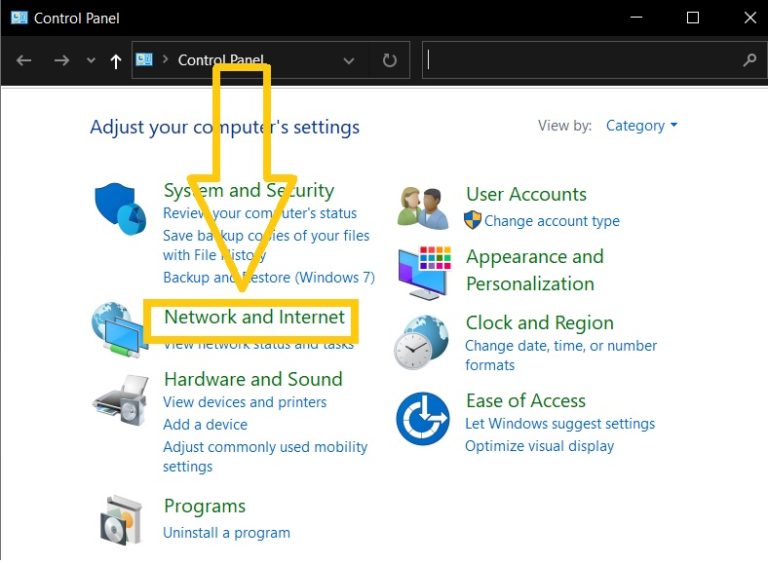The image size is (768, 564).
Task: Open Network and Internet category
Action: pos(254,317)
